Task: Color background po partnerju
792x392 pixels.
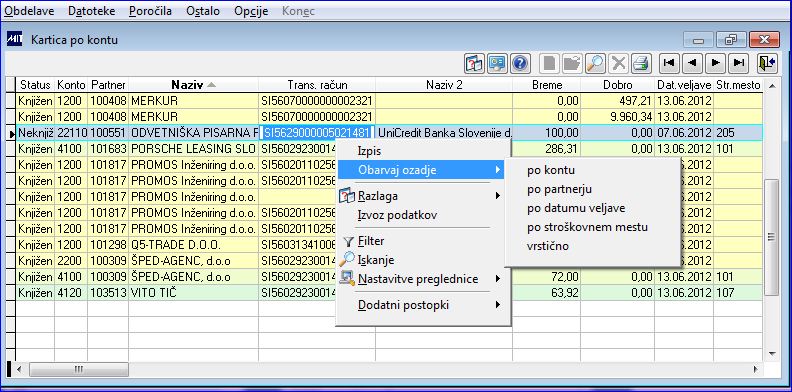Action: click(559, 189)
